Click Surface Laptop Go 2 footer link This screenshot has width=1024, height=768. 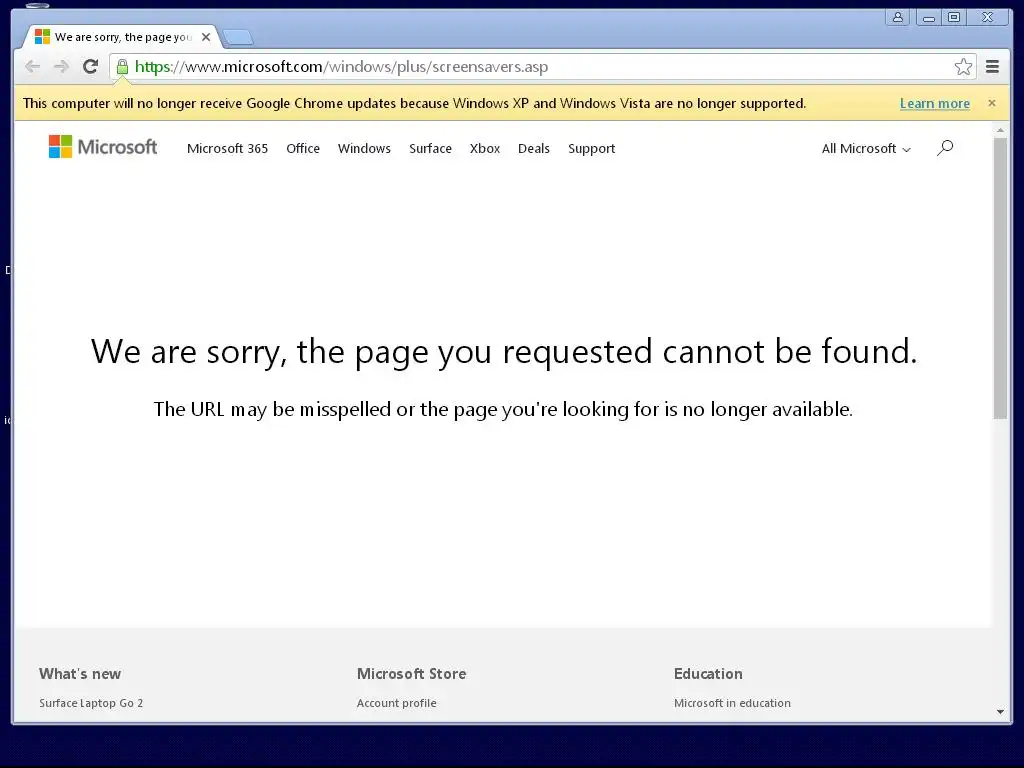click(x=91, y=703)
